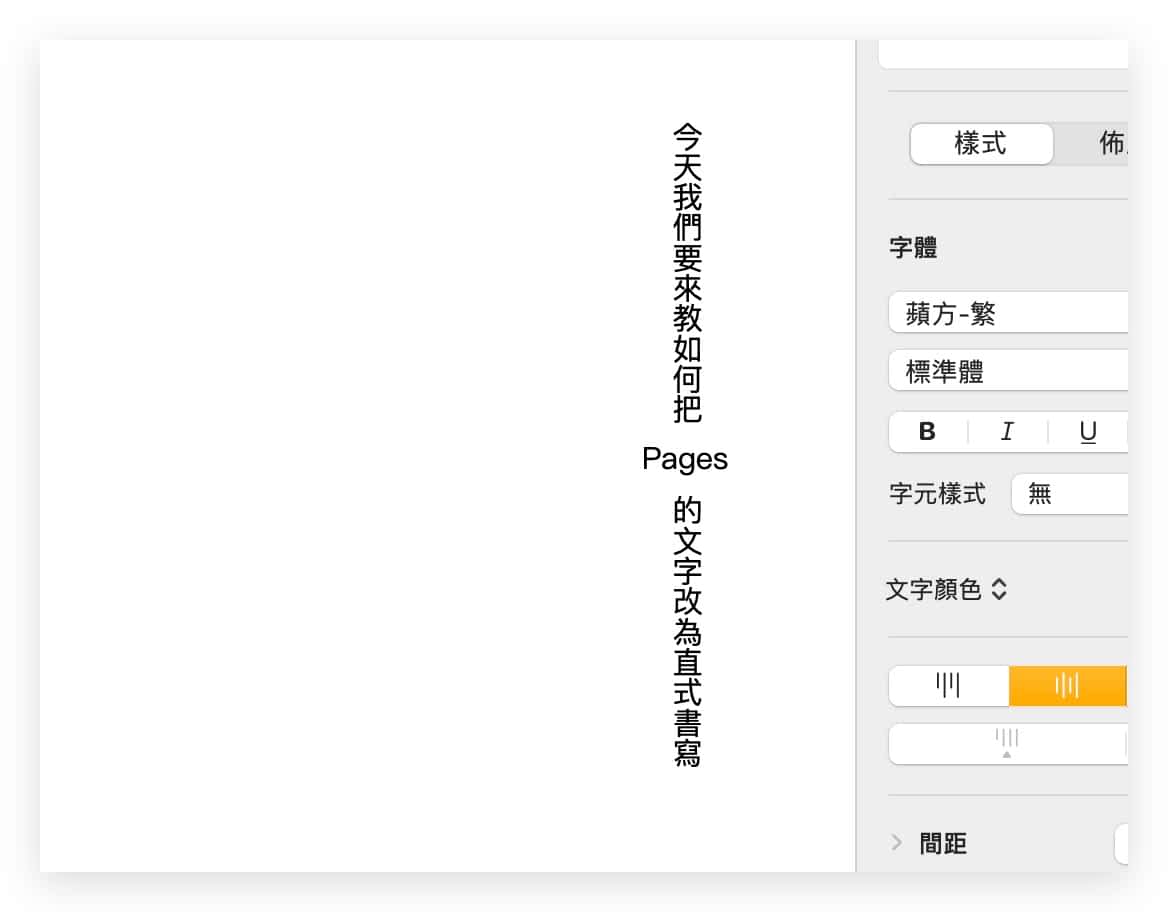Click the decrease indent icon

(x=1006, y=744)
